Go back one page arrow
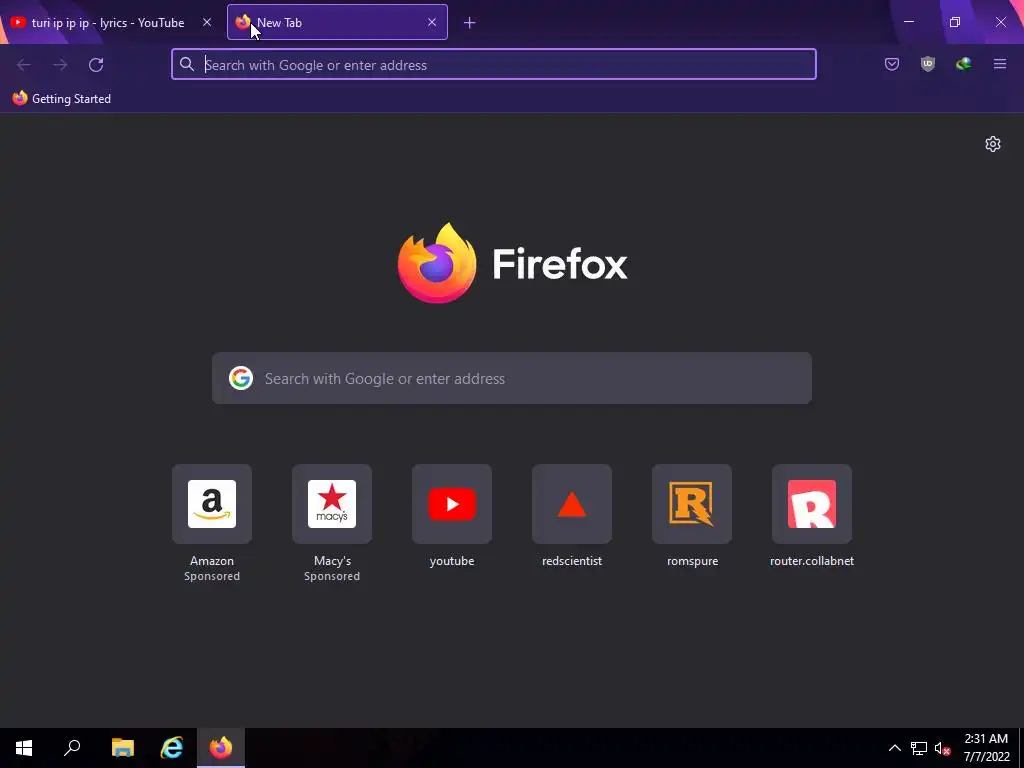This screenshot has width=1024, height=768. click(x=24, y=65)
